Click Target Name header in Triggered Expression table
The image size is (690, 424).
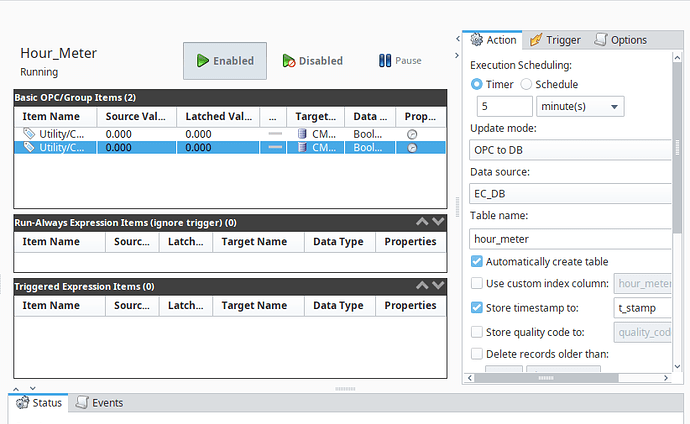click(259, 305)
